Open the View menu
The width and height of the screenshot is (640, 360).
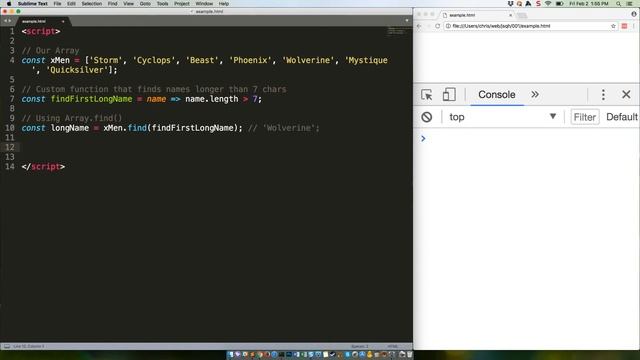[x=128, y=4]
